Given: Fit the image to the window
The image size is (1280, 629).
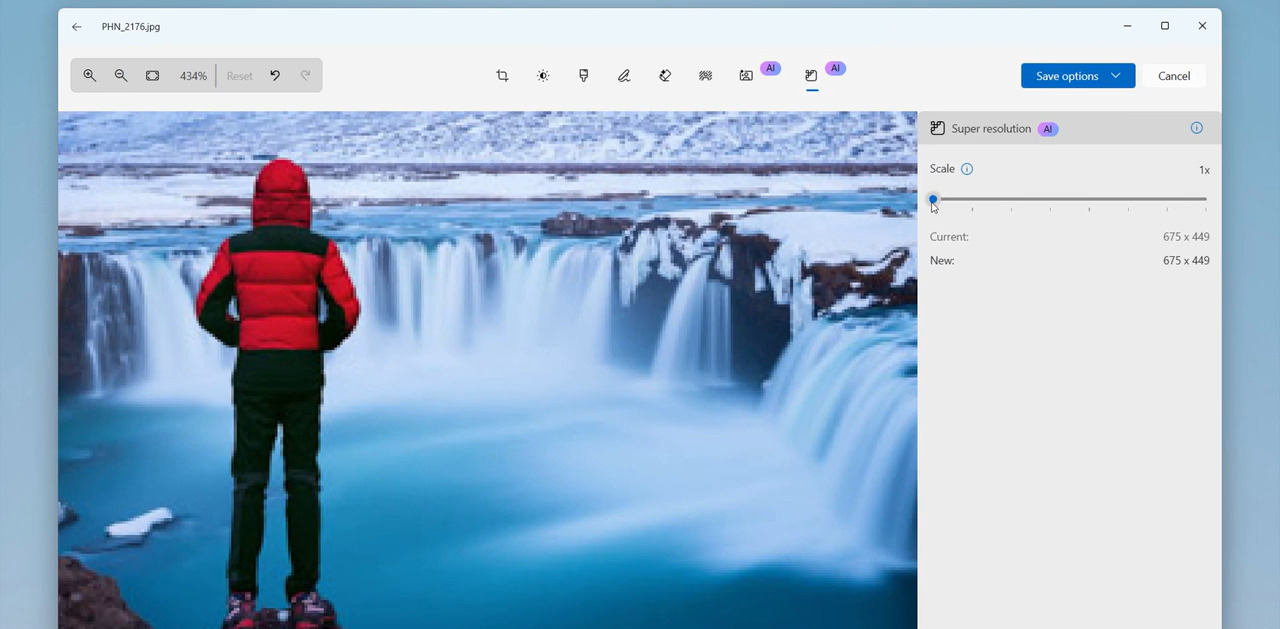Looking at the screenshot, I should 153,76.
